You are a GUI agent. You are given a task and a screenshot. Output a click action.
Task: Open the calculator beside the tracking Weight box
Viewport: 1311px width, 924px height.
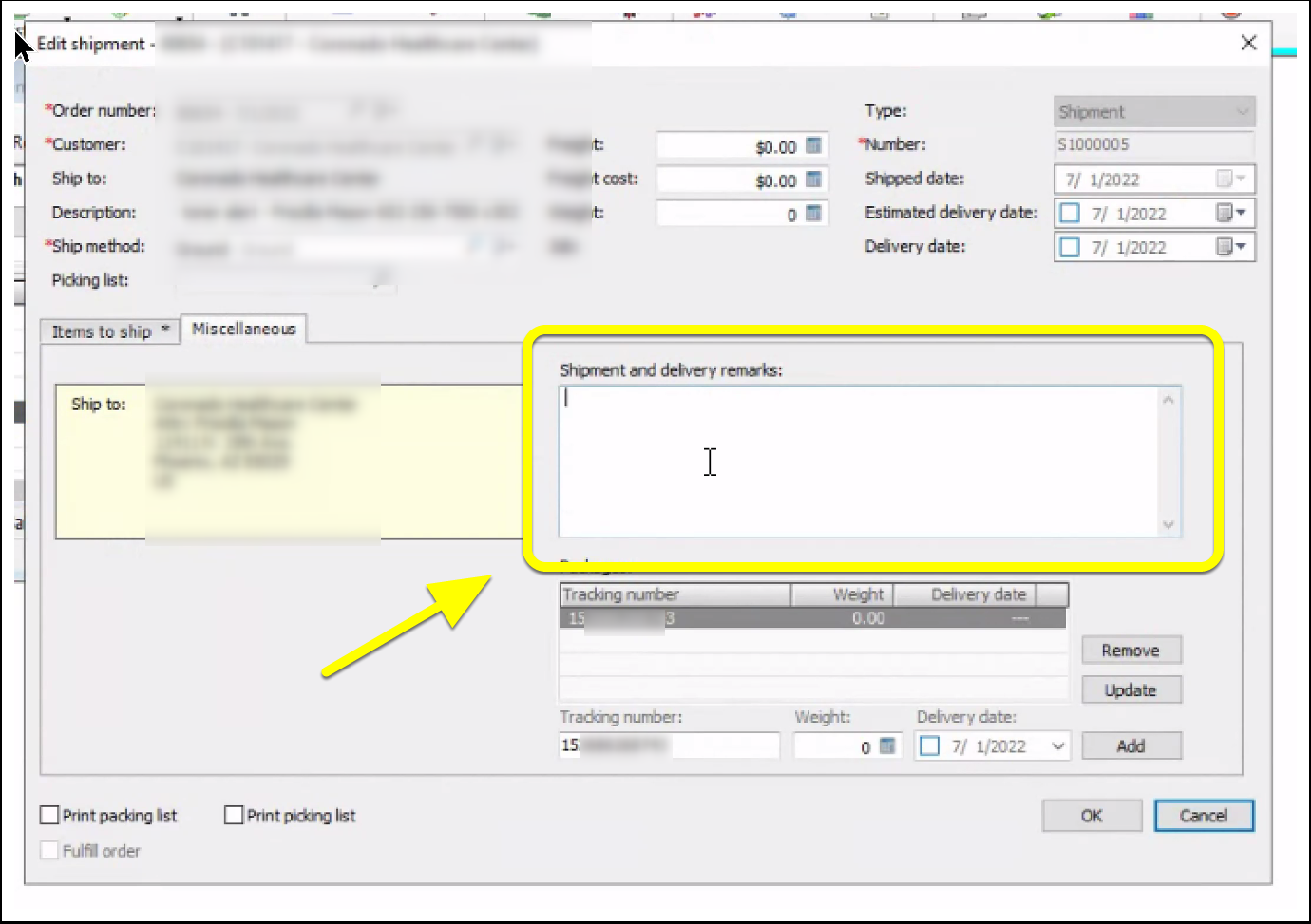[888, 745]
